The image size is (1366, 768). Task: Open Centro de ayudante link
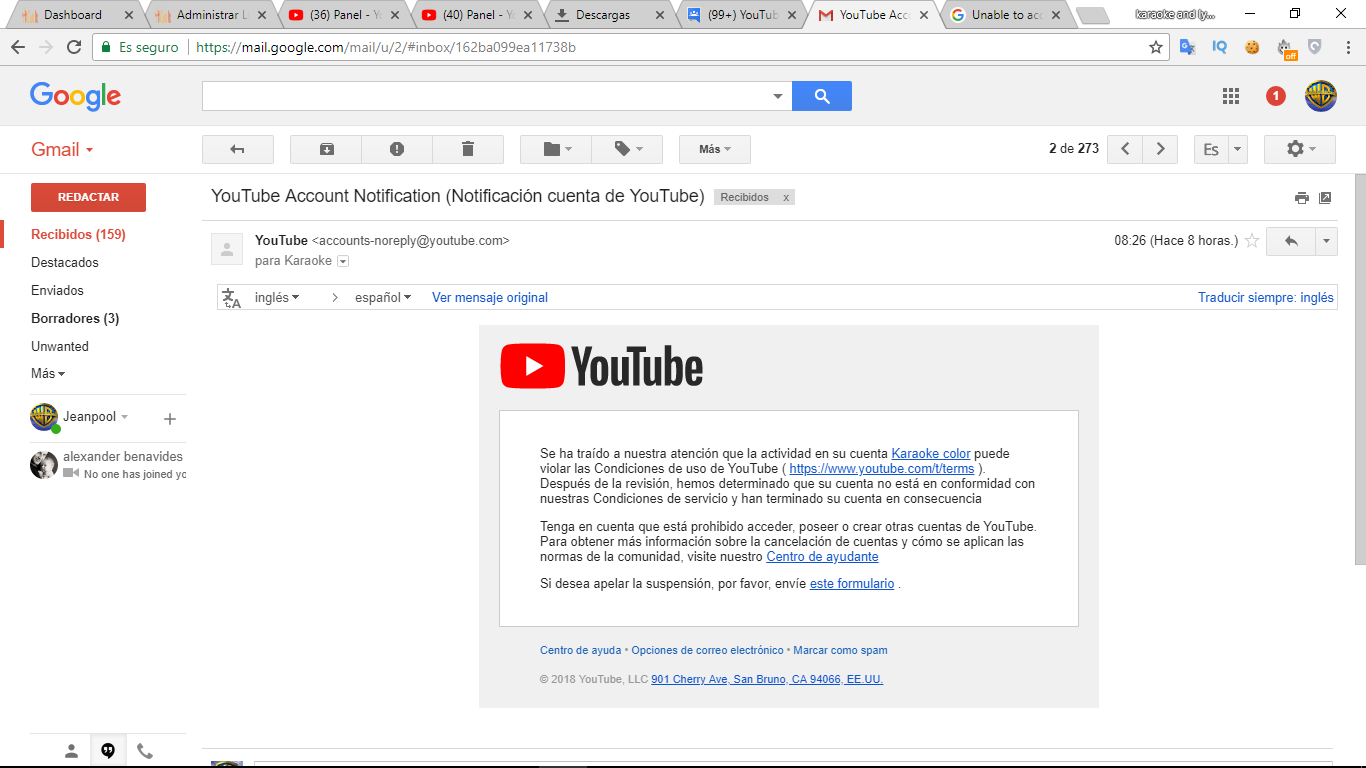click(x=822, y=556)
